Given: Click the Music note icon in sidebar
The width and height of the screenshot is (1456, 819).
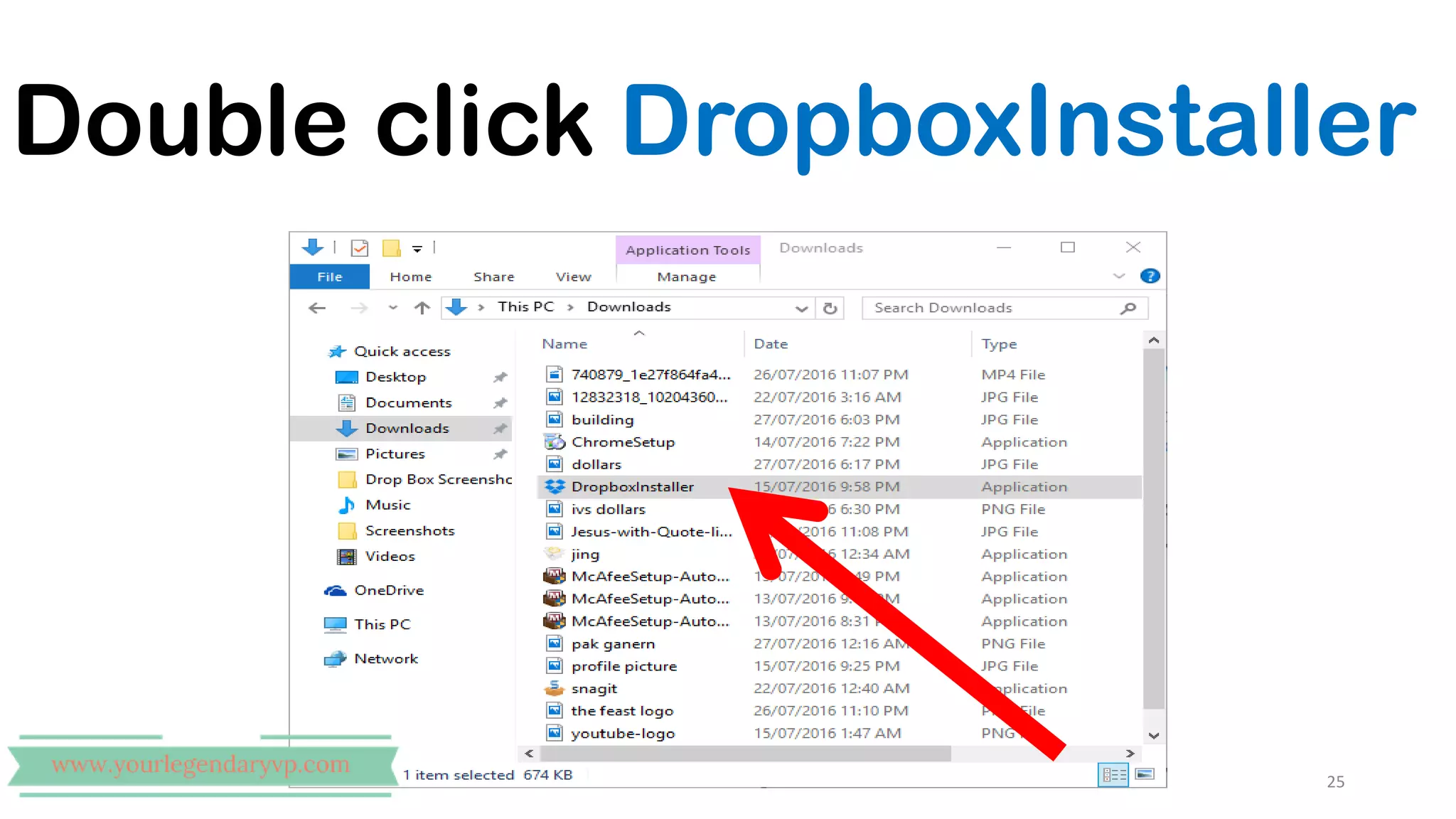Looking at the screenshot, I should click(347, 505).
